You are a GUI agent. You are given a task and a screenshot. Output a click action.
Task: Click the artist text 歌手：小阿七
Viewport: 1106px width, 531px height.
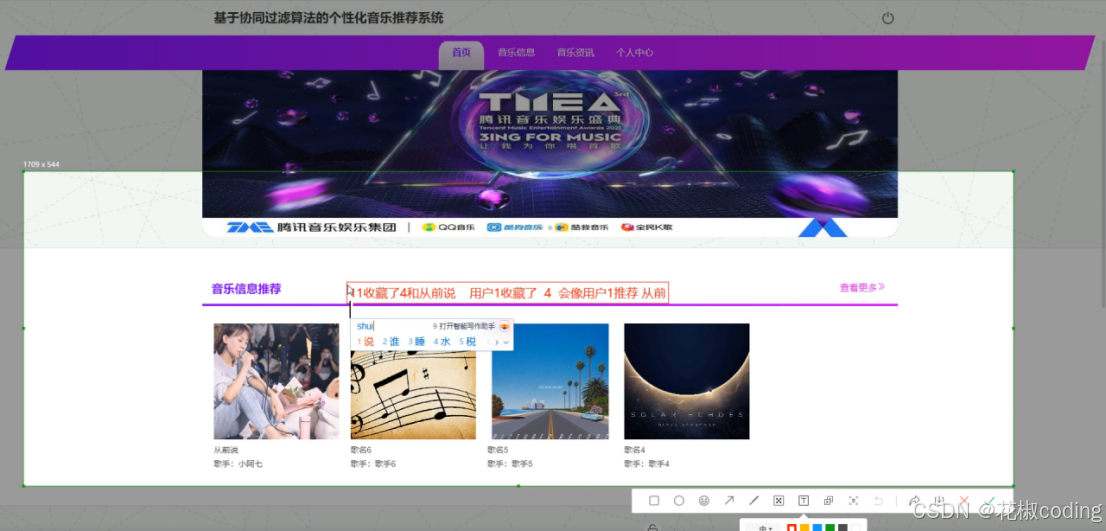pos(238,464)
